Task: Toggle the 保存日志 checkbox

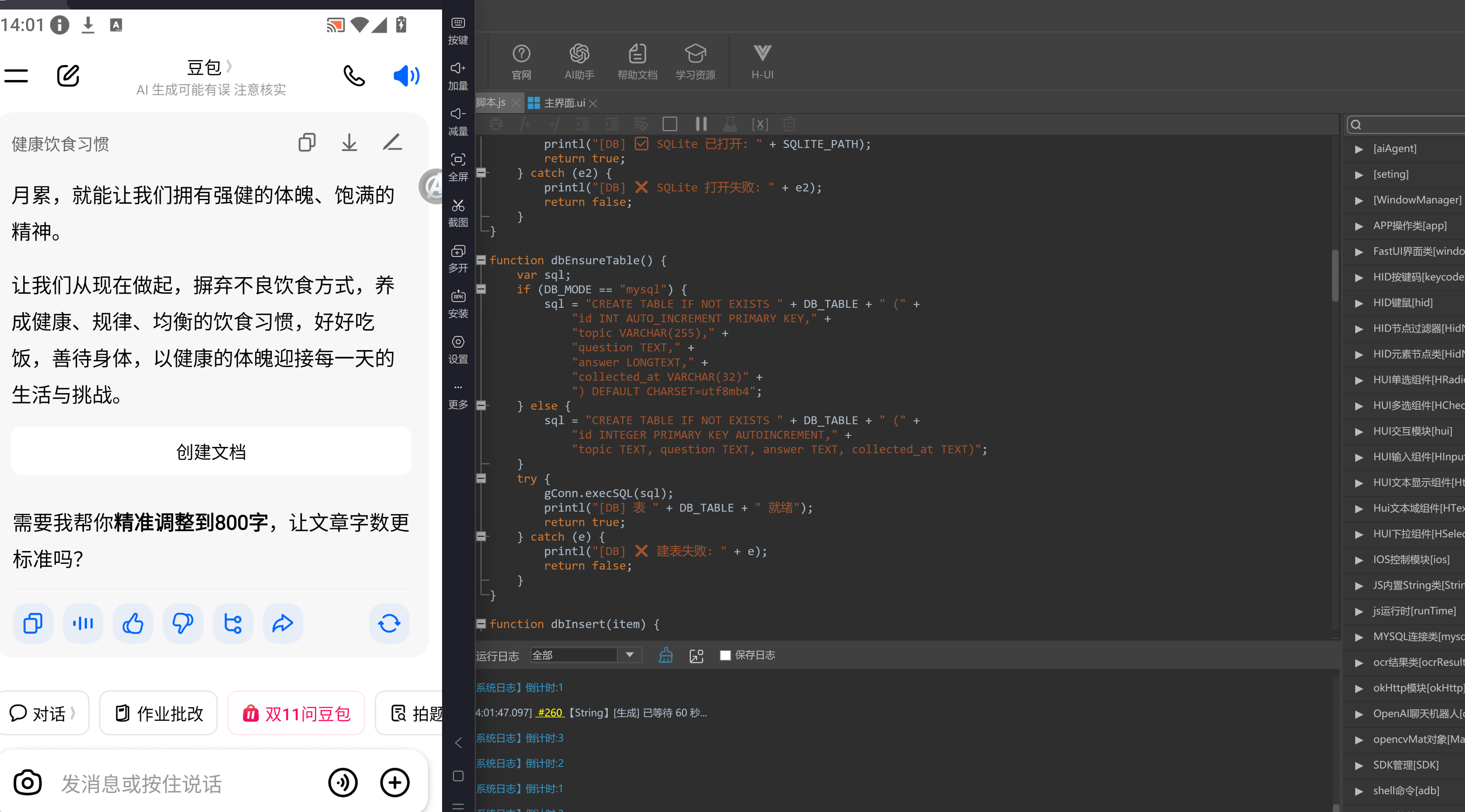Action: pos(725,655)
